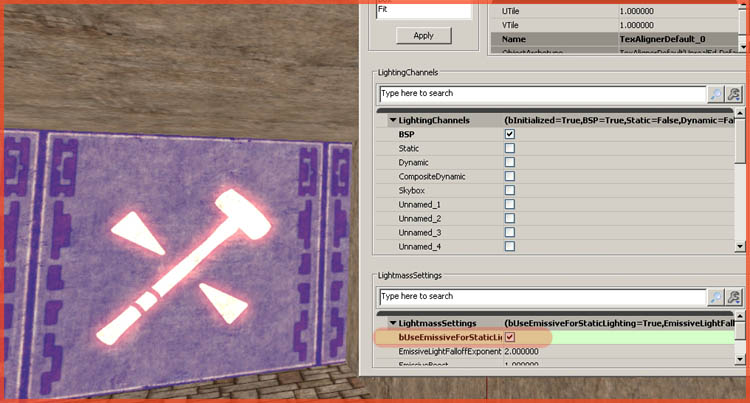Screen dimensions: 750x403
Task: Check the Unnamed_3 channel box
Action: (x=510, y=232)
